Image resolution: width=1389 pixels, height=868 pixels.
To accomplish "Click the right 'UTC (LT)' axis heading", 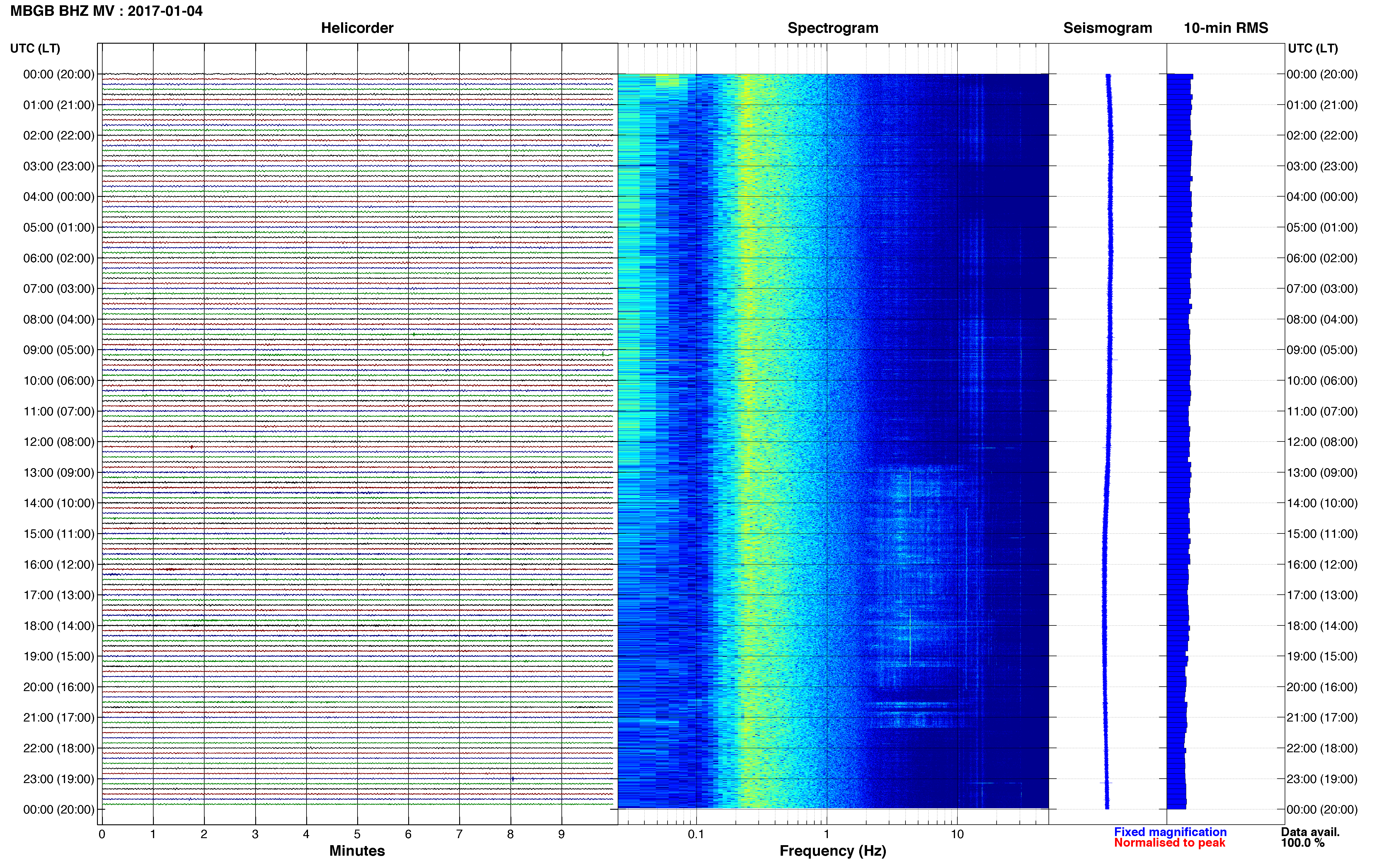I will pyautogui.click(x=1313, y=48).
